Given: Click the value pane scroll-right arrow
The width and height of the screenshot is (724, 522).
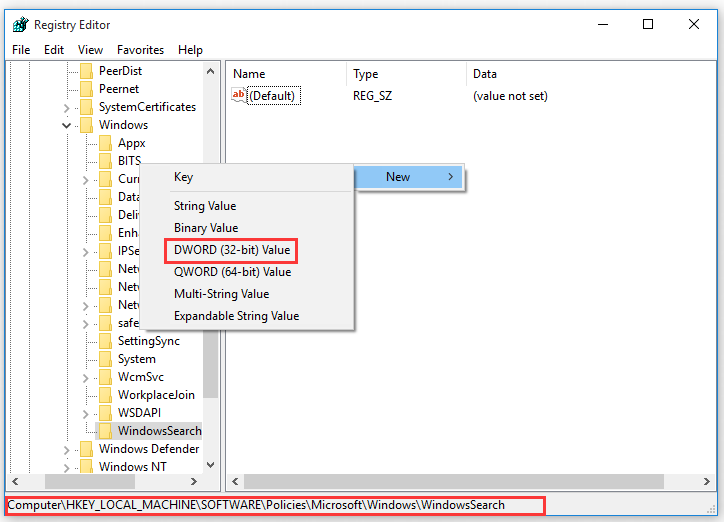Looking at the screenshot, I should coord(706,481).
